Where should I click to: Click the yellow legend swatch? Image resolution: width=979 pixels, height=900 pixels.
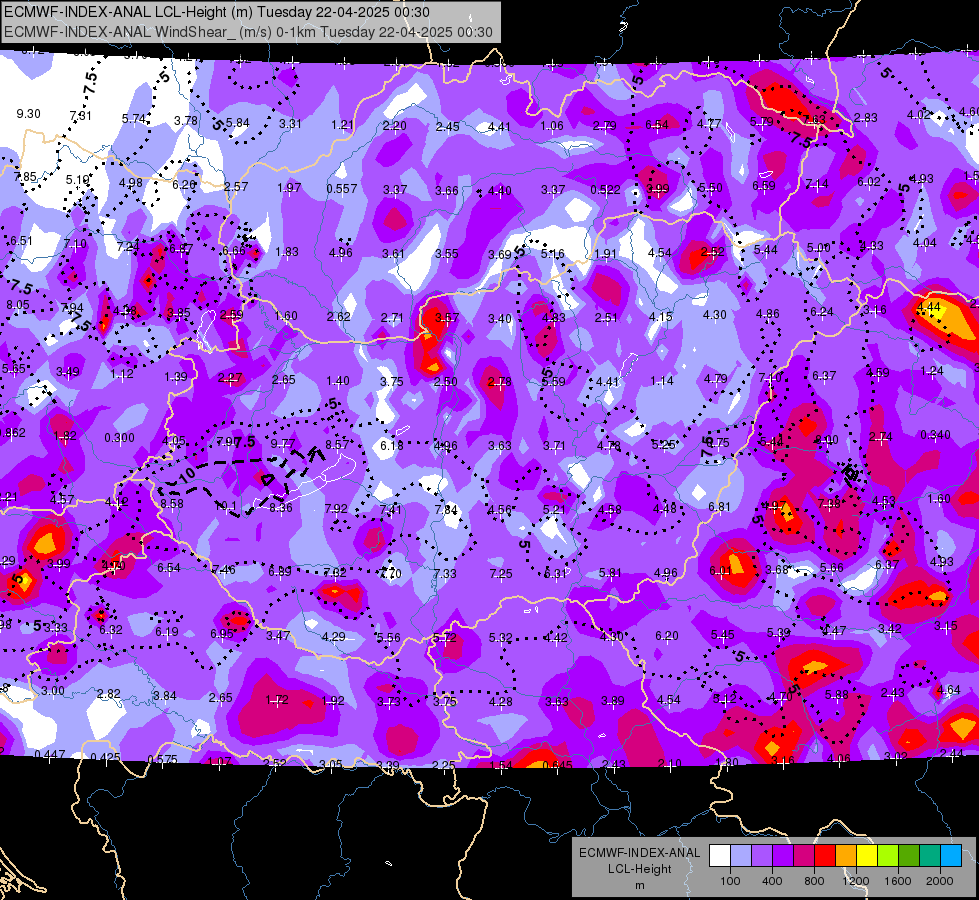point(867,855)
